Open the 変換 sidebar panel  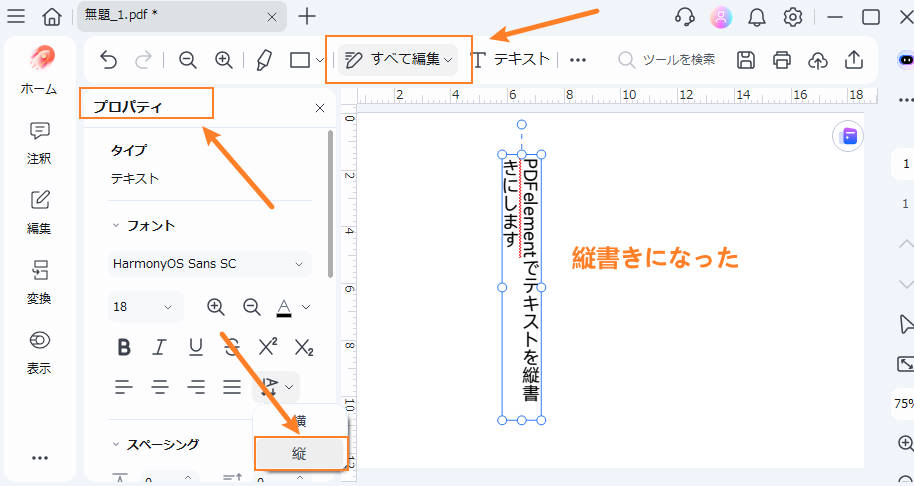click(39, 283)
